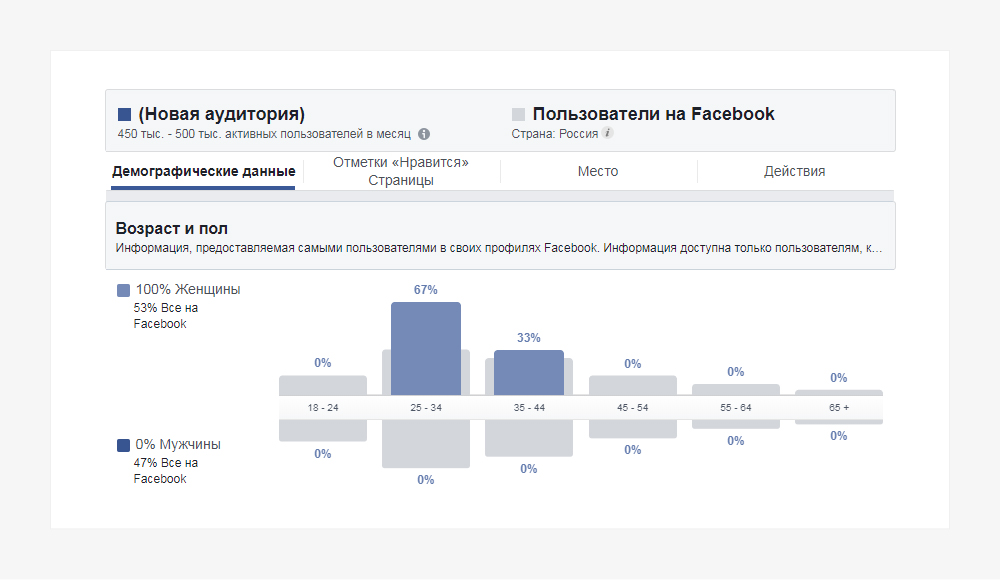
Task: Select the 33% women bar for 35 - 44
Action: [529, 371]
